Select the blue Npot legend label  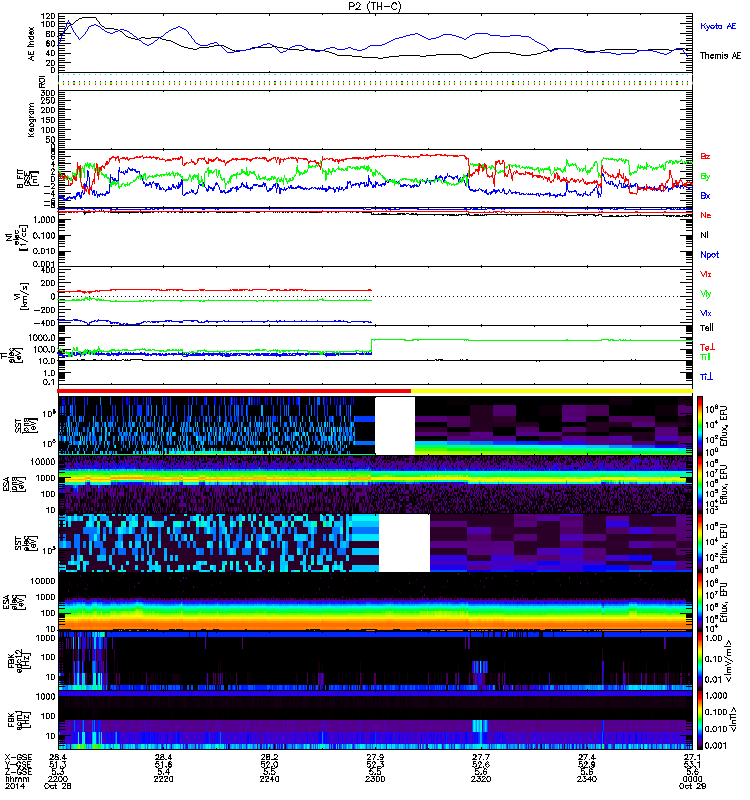[709, 255]
